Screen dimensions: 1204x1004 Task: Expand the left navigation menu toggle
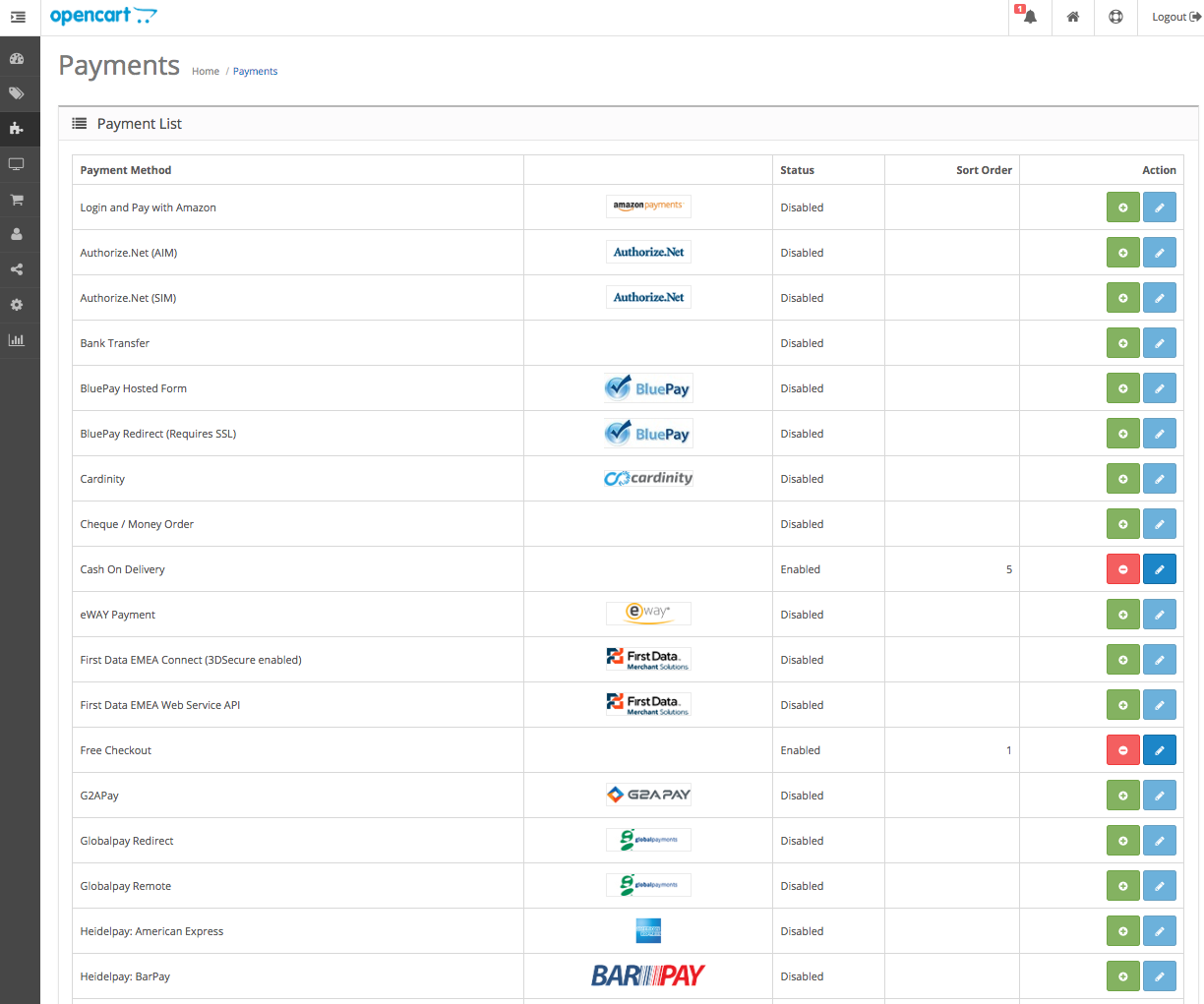coord(18,17)
